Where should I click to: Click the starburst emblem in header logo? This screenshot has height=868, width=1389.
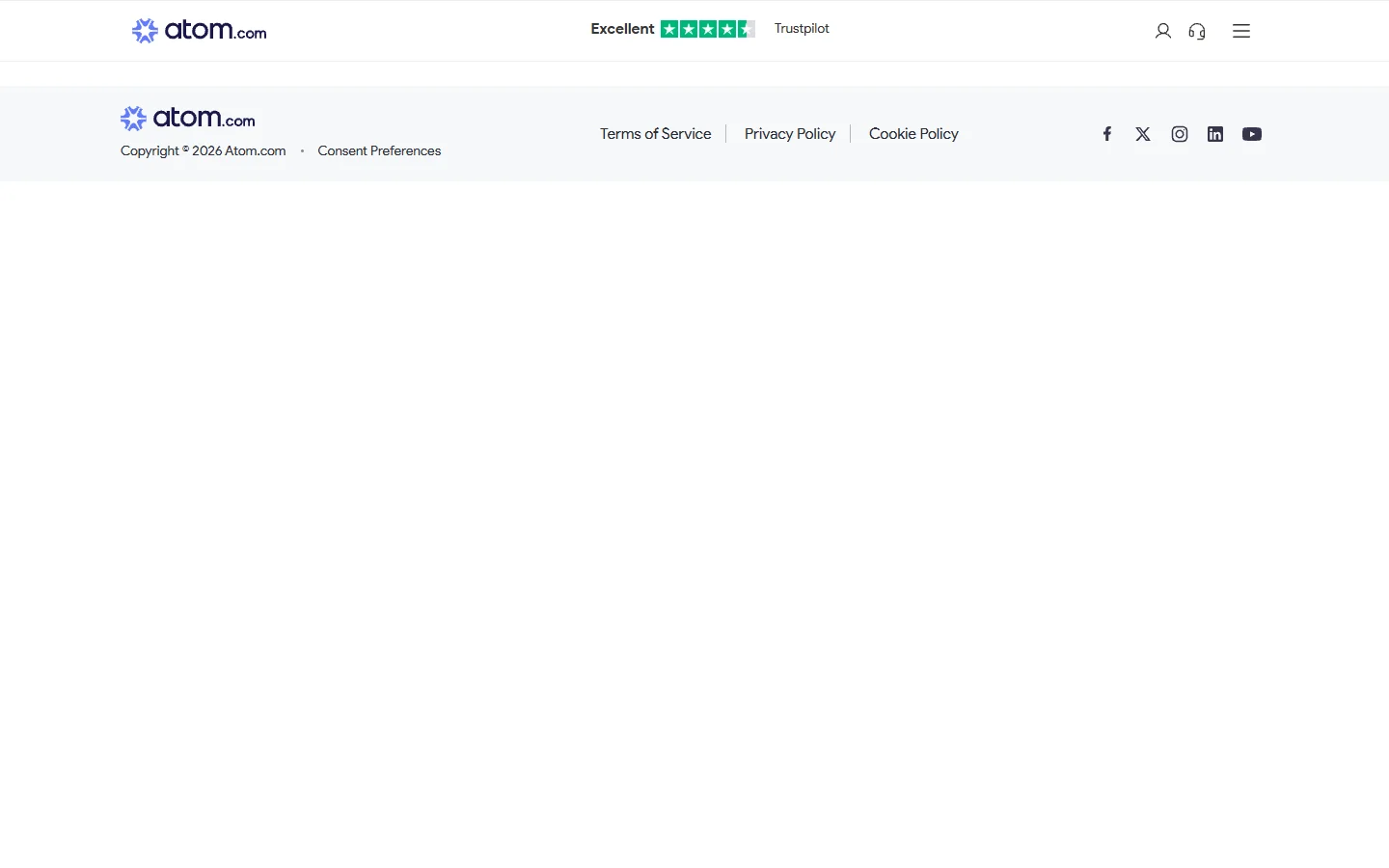[x=145, y=31]
